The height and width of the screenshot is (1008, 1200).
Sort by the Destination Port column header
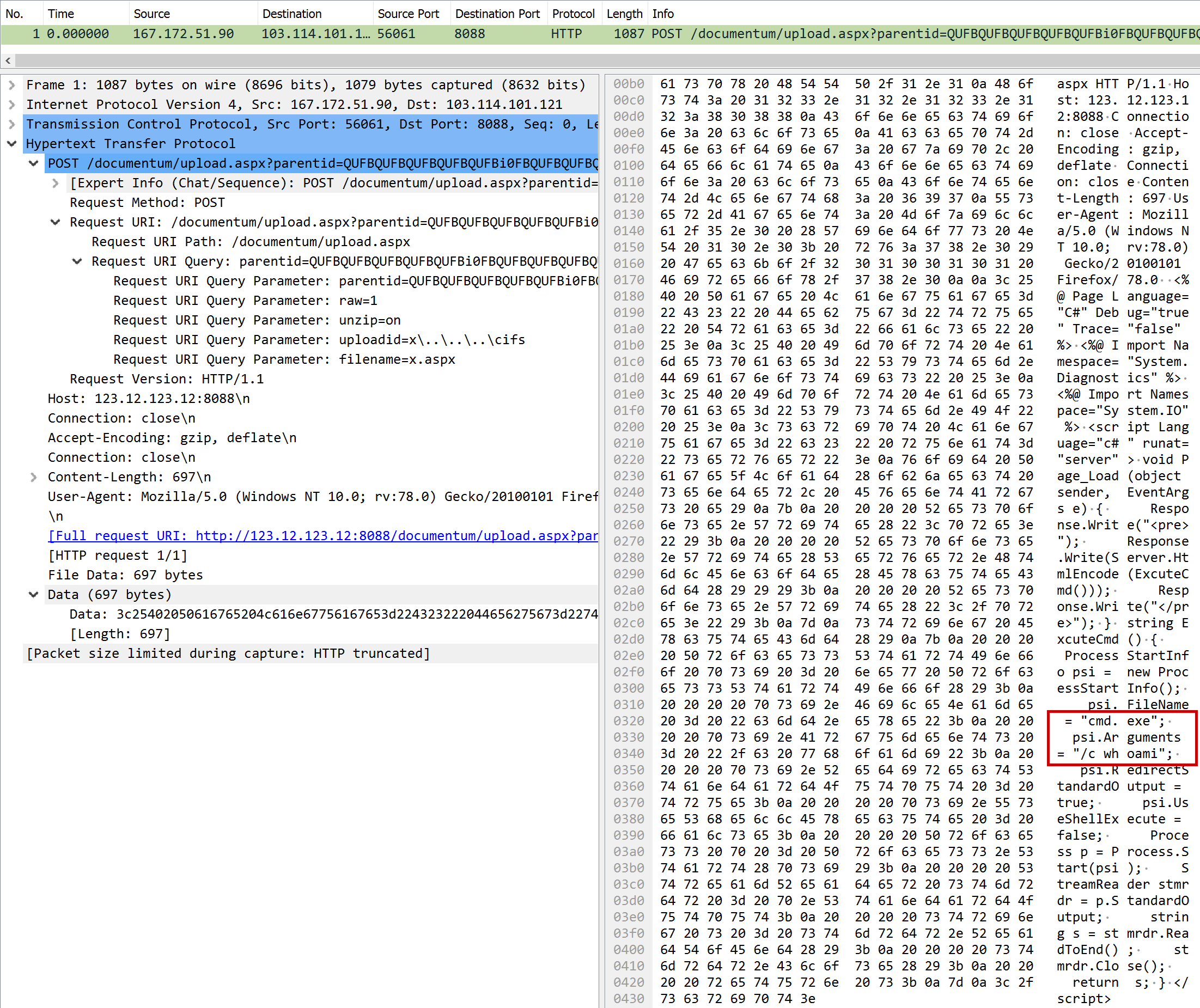point(497,14)
